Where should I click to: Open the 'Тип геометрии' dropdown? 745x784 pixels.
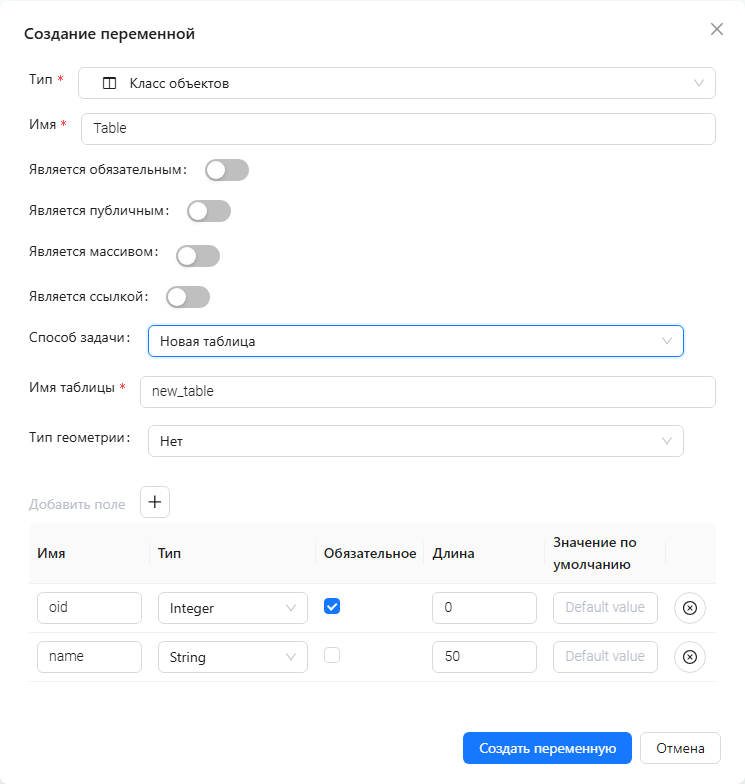pos(415,441)
